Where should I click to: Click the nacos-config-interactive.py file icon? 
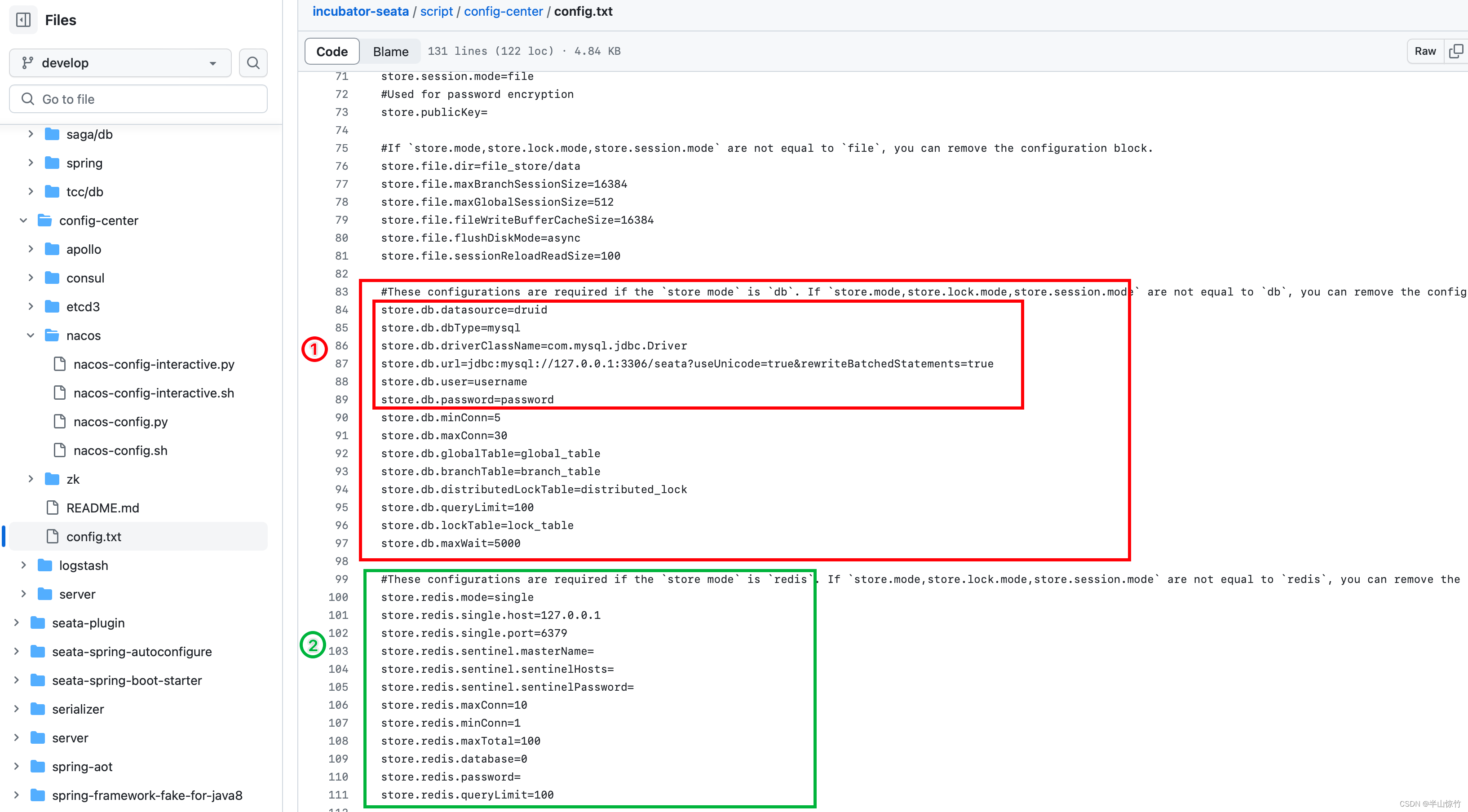pos(59,364)
